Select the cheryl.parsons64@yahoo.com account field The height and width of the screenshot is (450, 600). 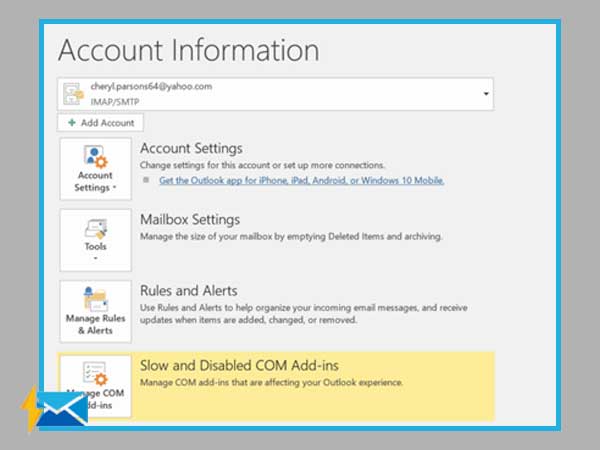coord(276,94)
